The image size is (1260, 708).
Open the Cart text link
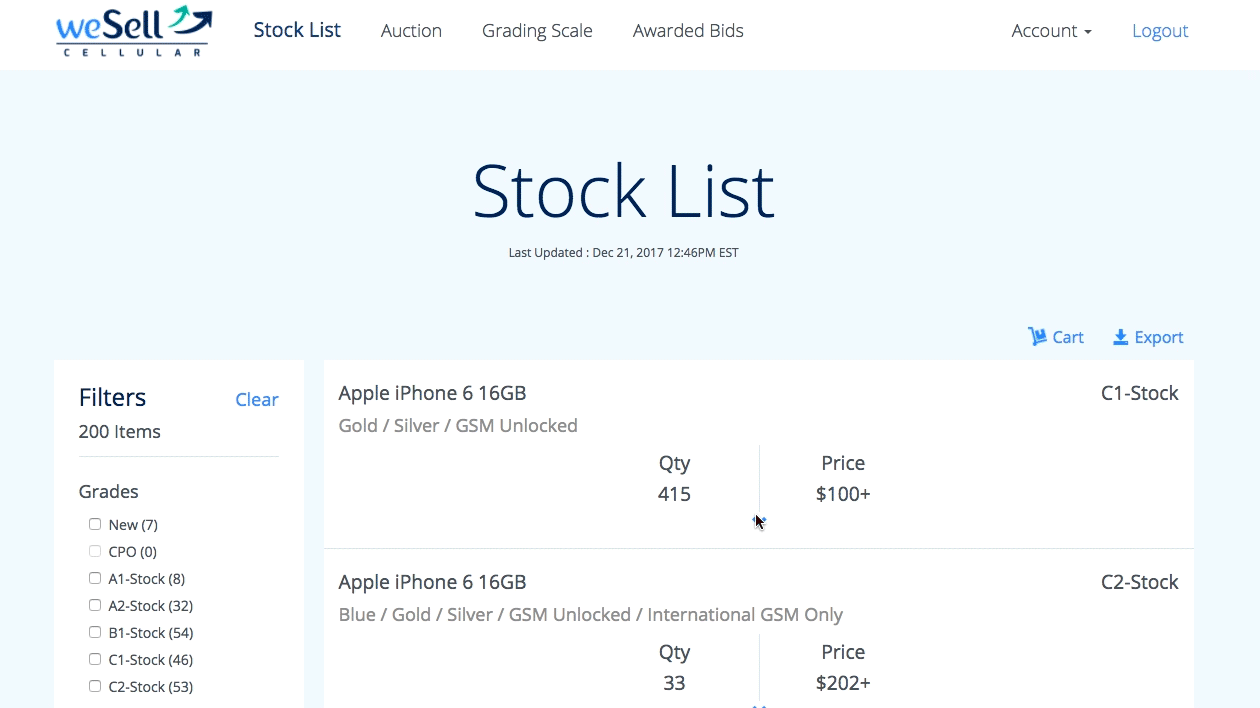tap(1068, 337)
